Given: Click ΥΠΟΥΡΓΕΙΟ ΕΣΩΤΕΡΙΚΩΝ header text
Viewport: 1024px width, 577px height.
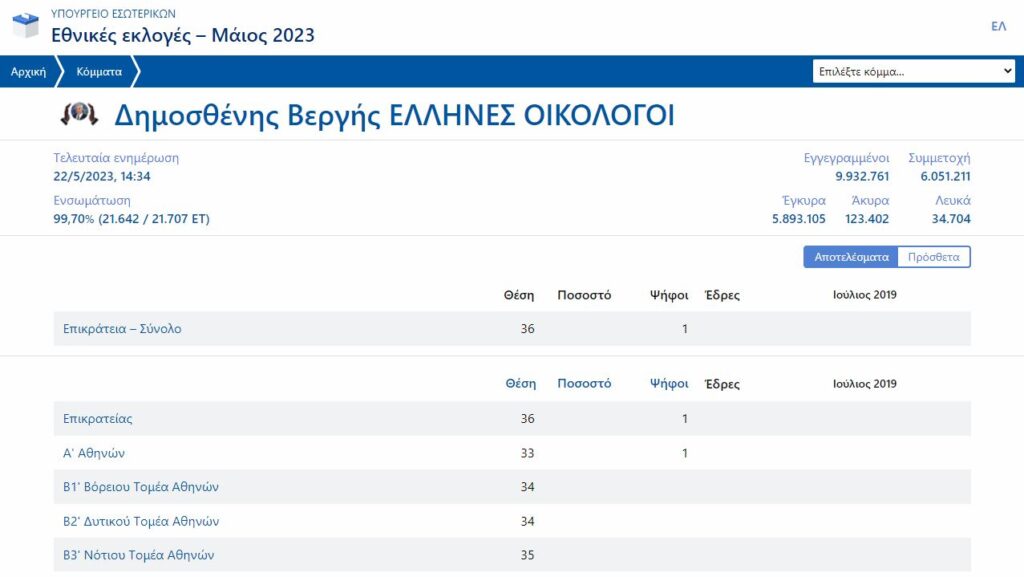Looking at the screenshot, I should (113, 14).
